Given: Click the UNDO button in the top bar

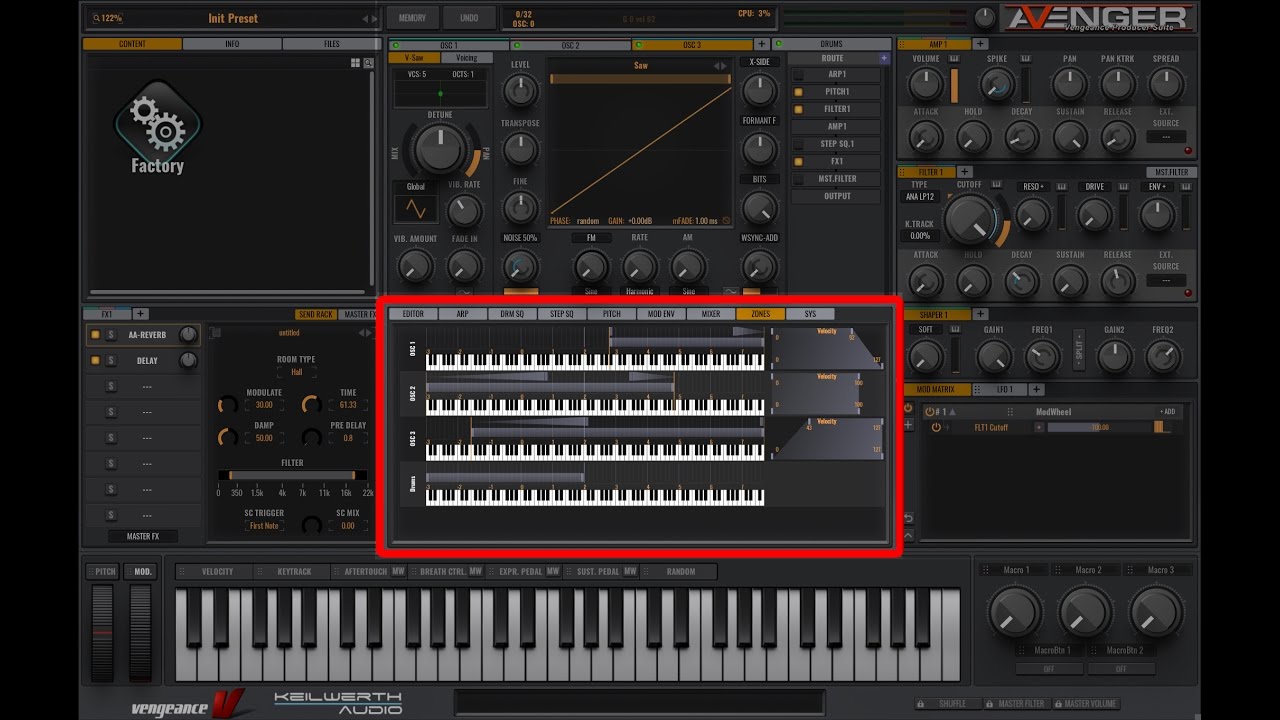Looking at the screenshot, I should point(469,18).
